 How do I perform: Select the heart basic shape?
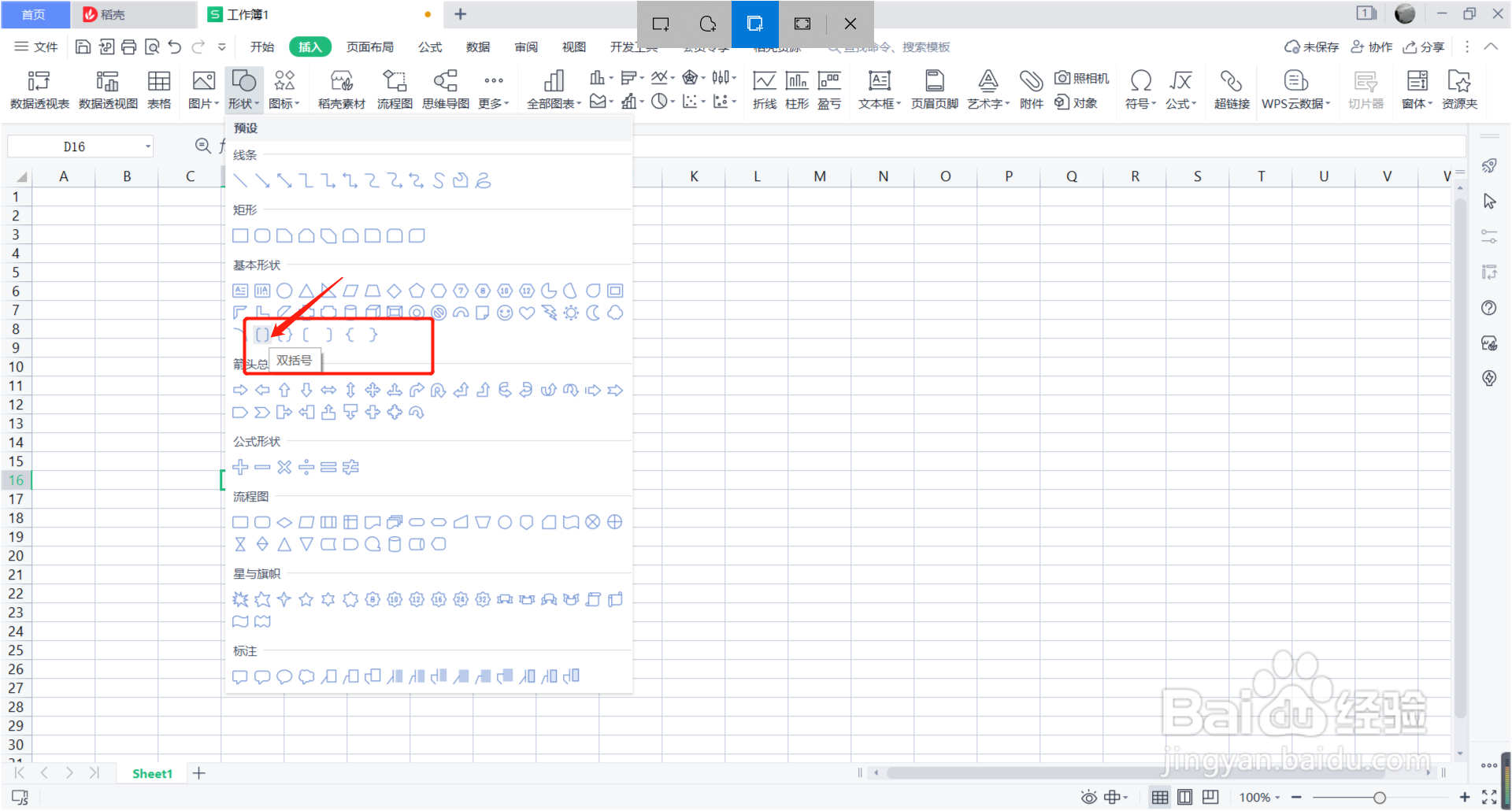tap(527, 313)
